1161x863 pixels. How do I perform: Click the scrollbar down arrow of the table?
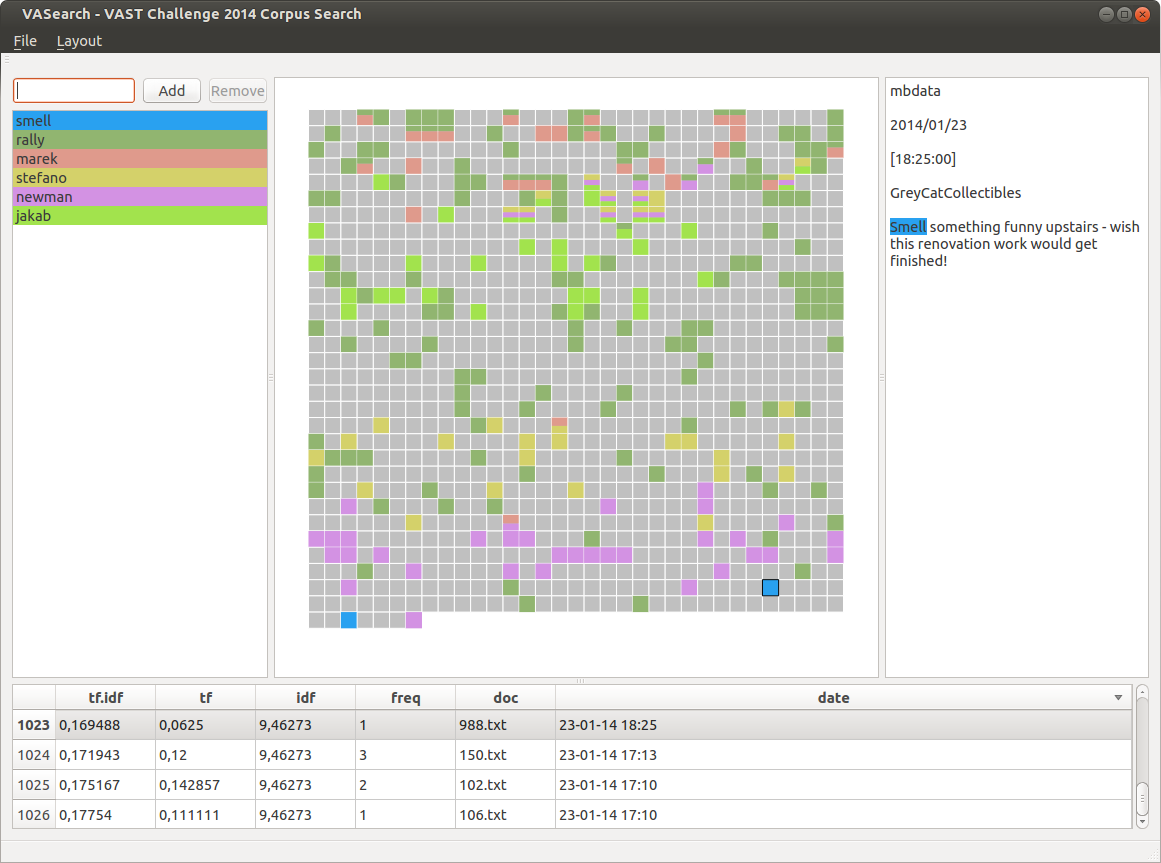pos(1142,820)
